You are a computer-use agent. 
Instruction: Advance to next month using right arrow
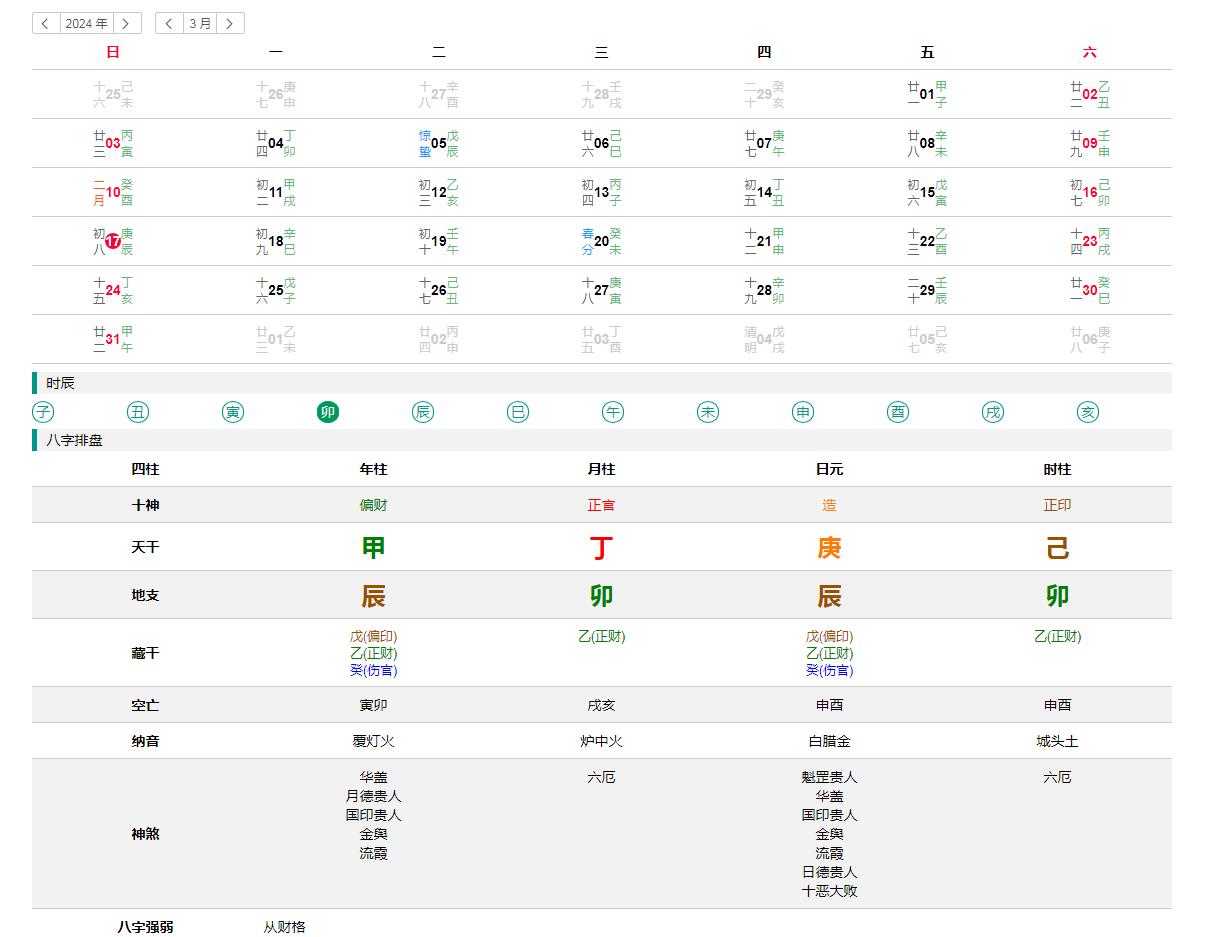pyautogui.click(x=230, y=23)
